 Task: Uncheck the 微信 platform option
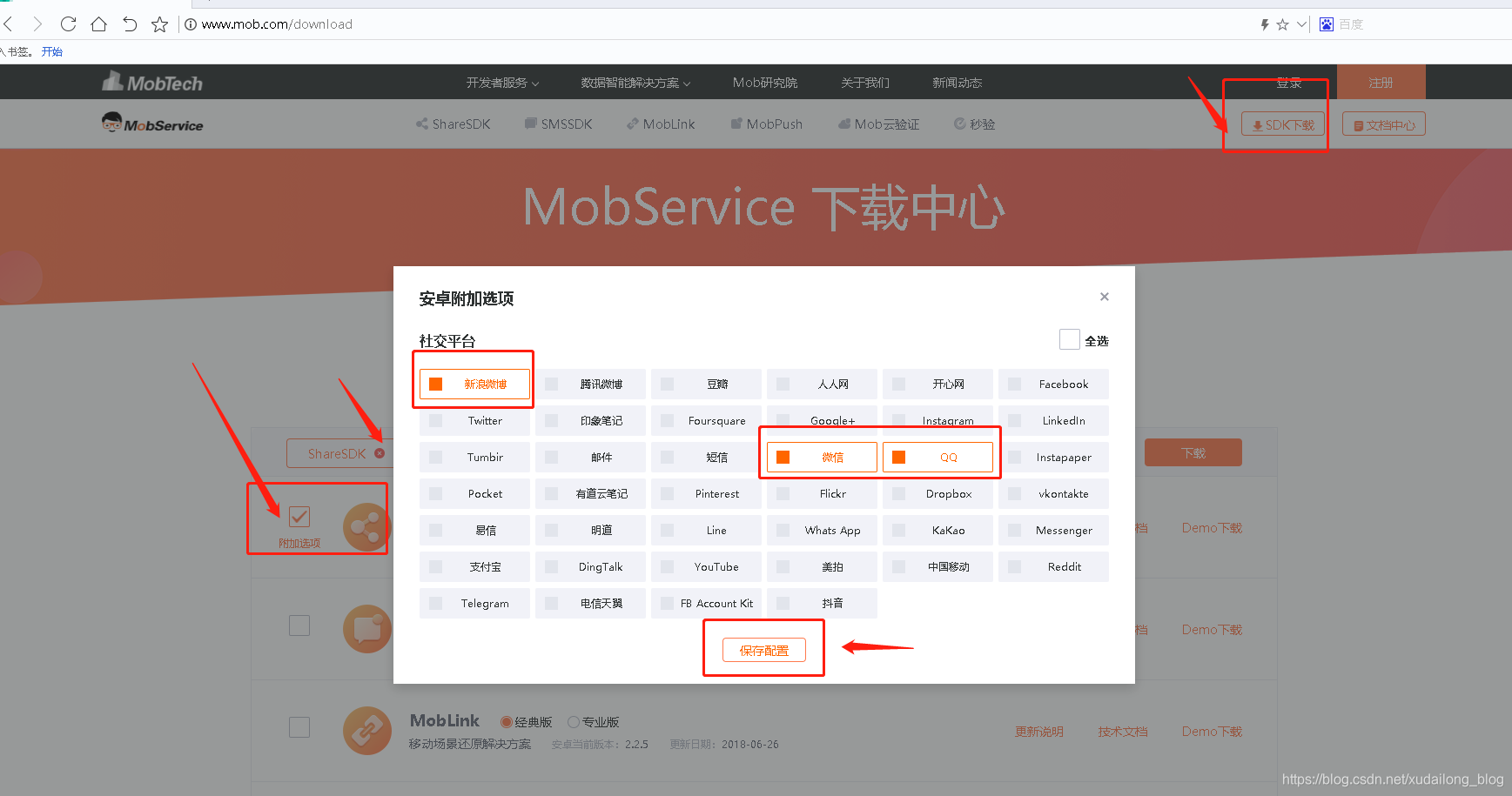[x=822, y=457]
